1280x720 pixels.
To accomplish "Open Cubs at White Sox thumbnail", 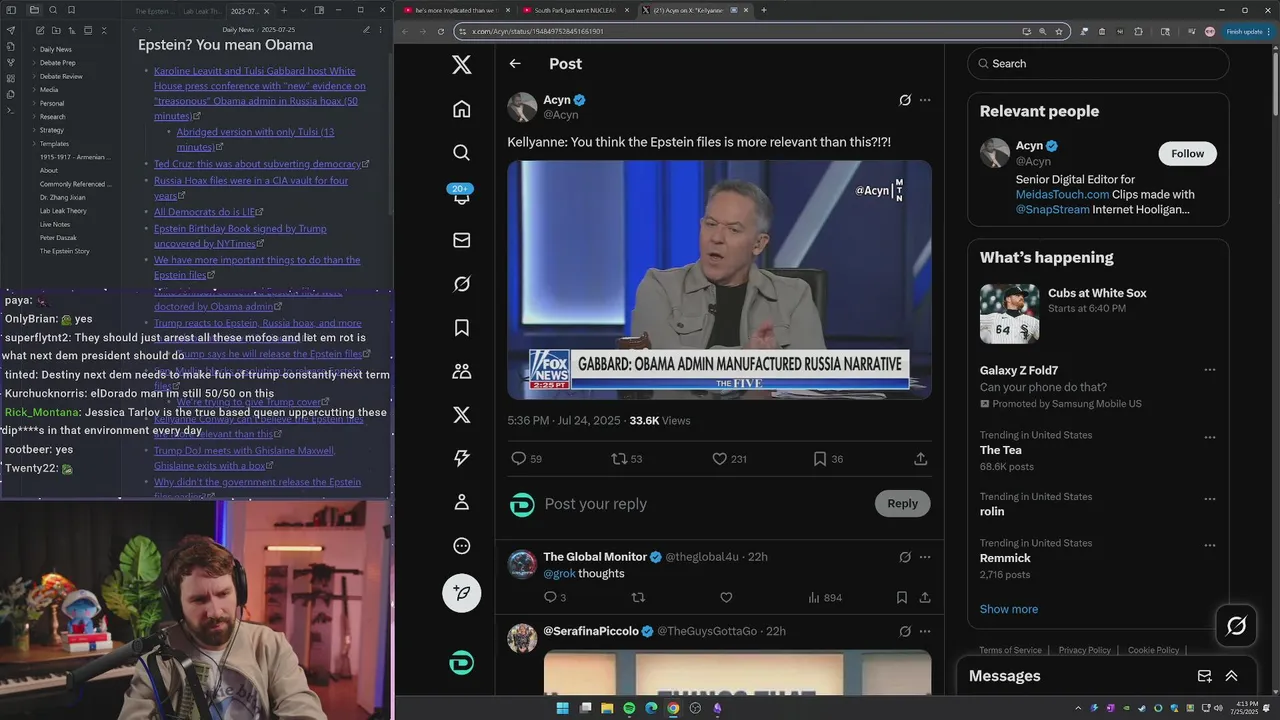I will coord(1009,314).
